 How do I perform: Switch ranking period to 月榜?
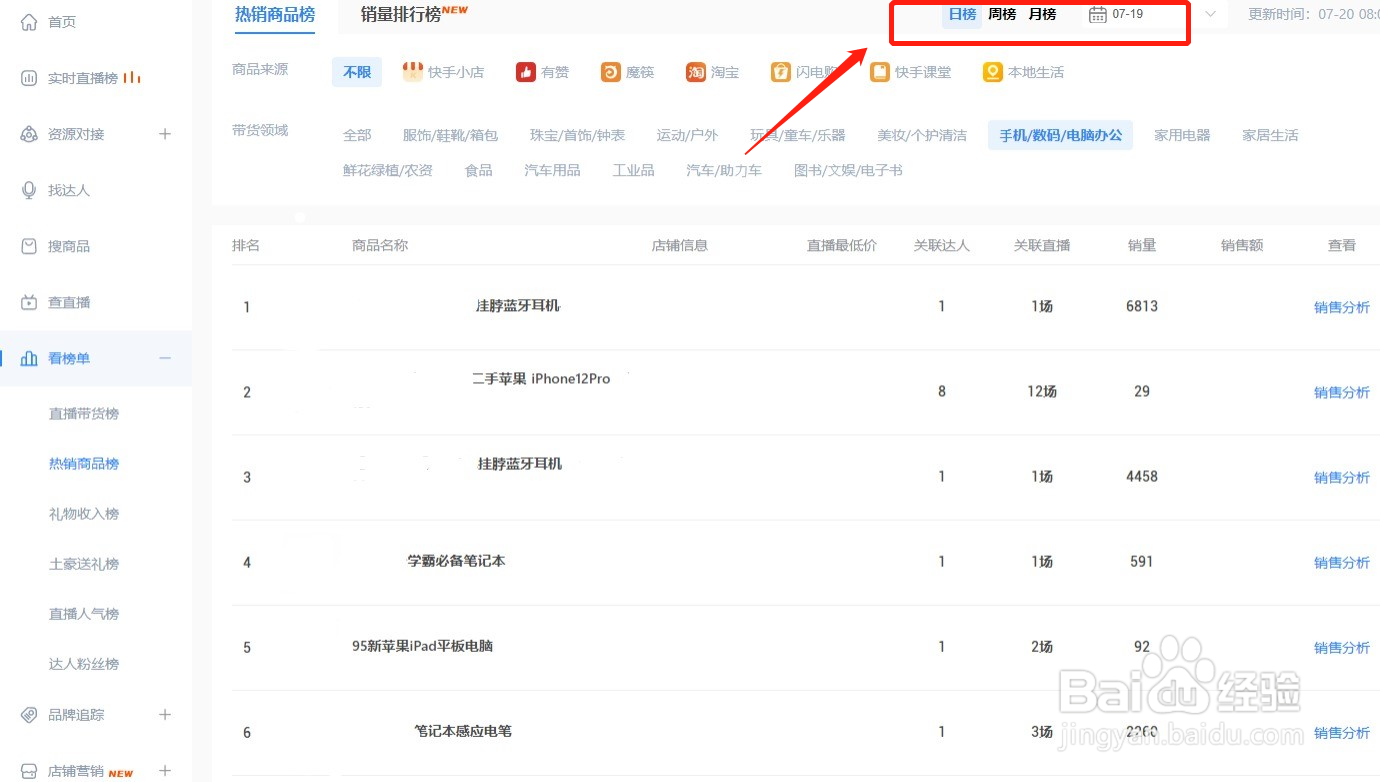[x=1041, y=13]
